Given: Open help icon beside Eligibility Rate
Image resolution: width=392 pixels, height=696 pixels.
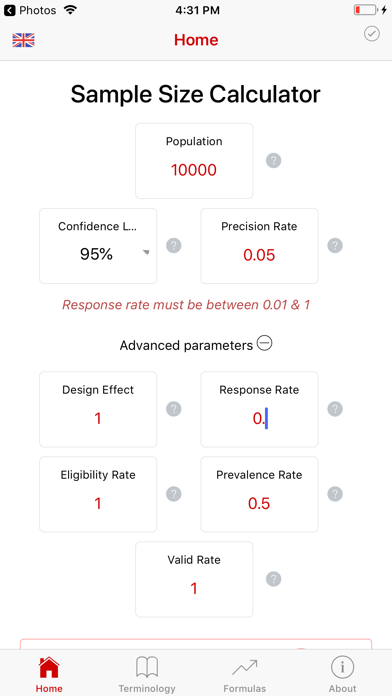Looking at the screenshot, I should tap(174, 494).
